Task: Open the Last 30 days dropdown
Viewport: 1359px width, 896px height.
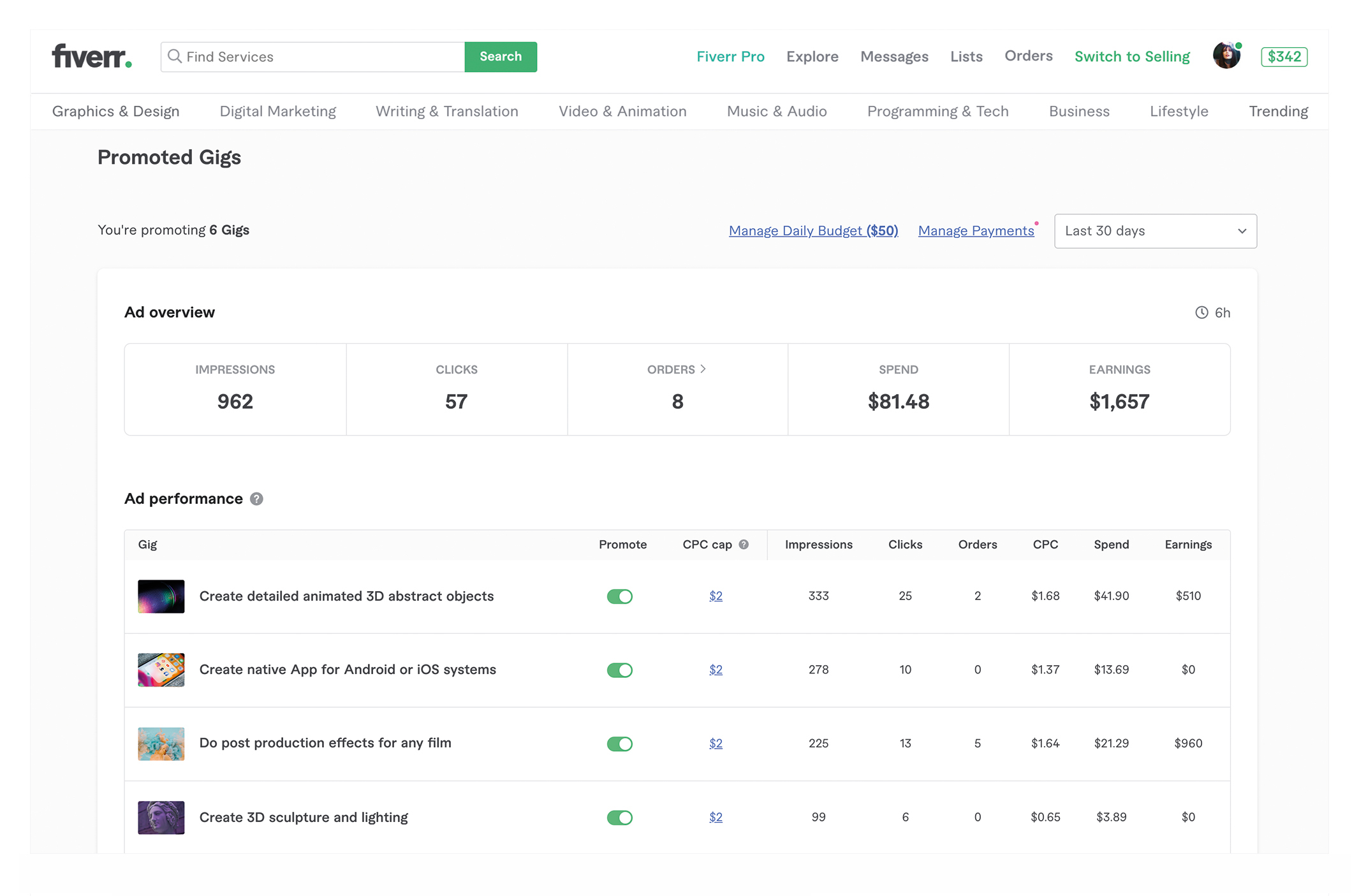Action: [1155, 231]
